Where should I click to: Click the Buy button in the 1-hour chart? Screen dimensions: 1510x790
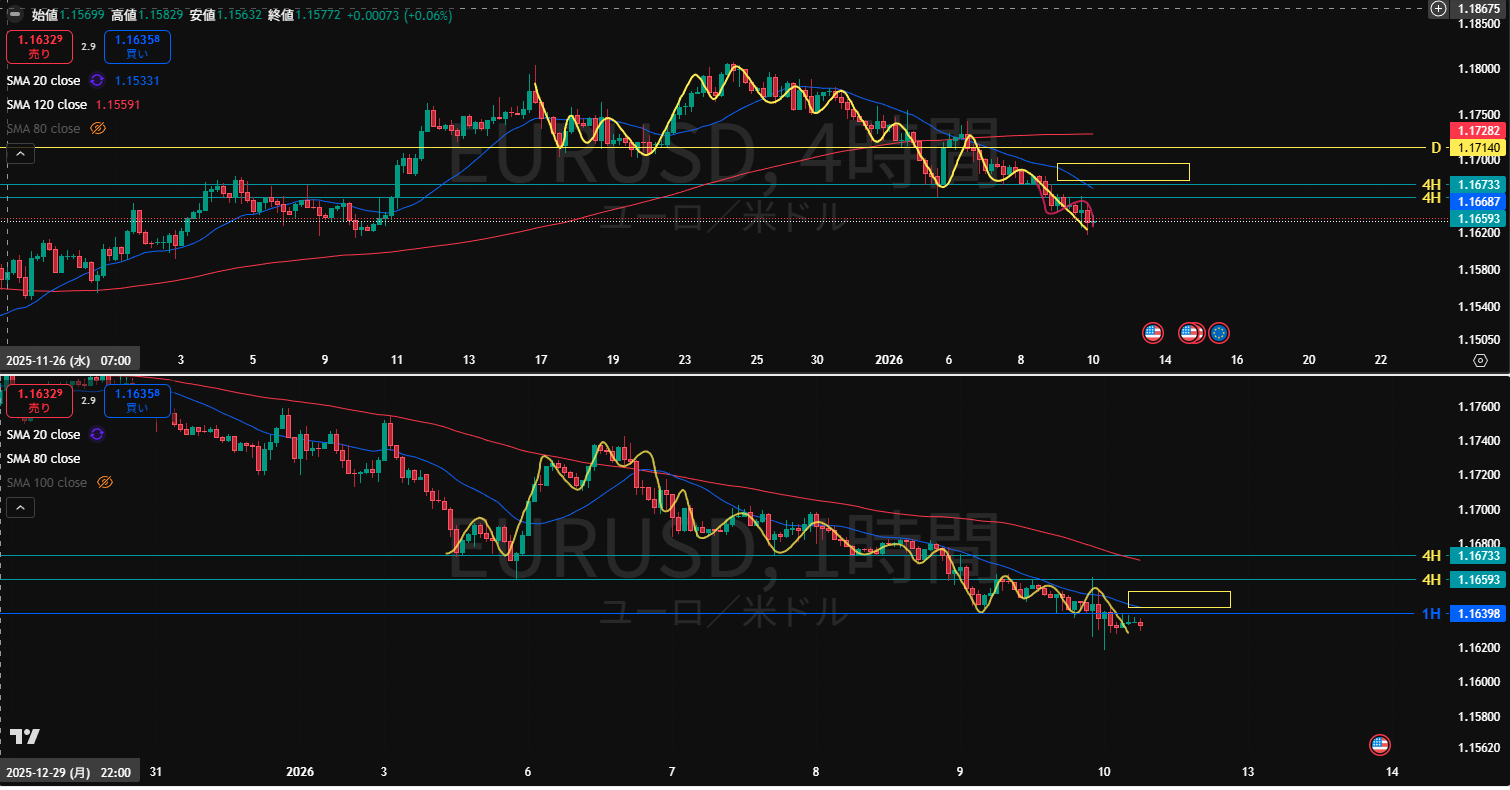(x=137, y=401)
